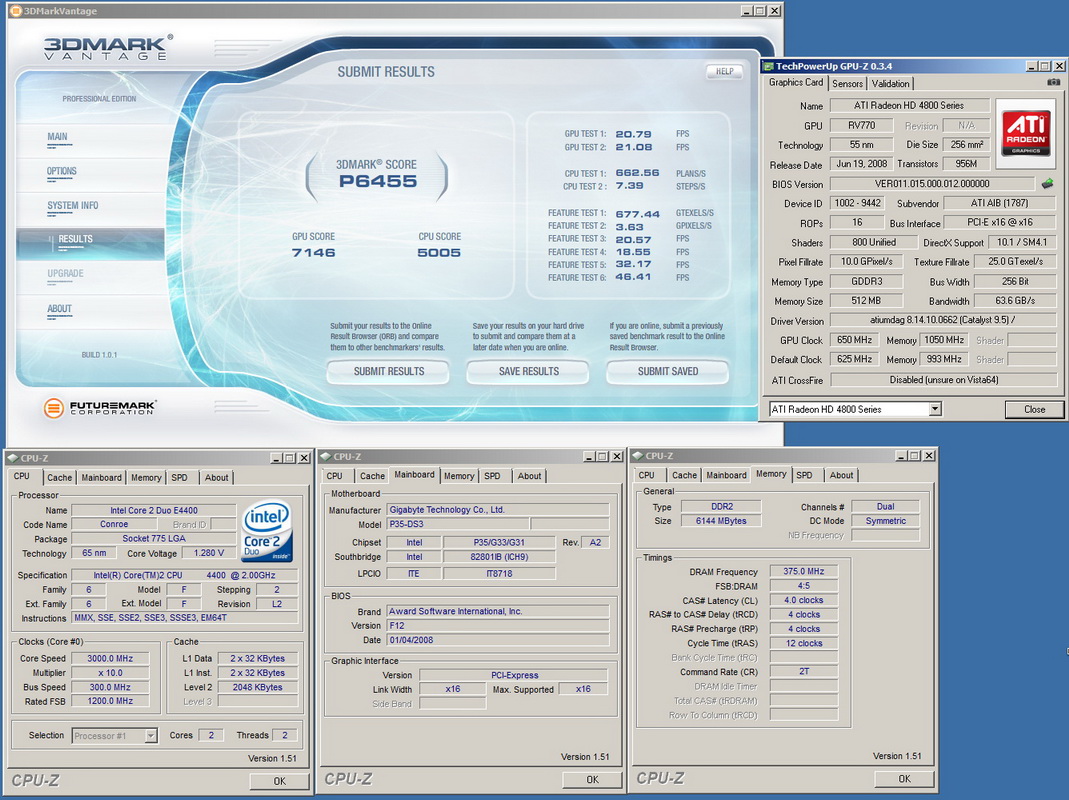Click the GPU Clock 650 MHz field

[x=854, y=340]
